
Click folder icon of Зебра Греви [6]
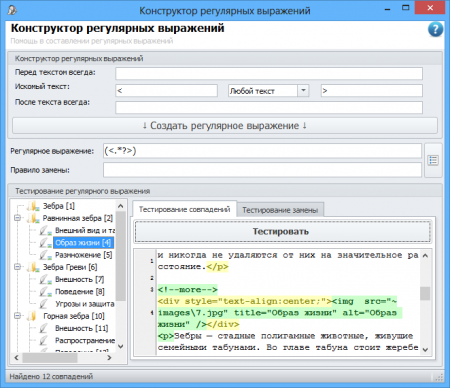click(x=33, y=267)
